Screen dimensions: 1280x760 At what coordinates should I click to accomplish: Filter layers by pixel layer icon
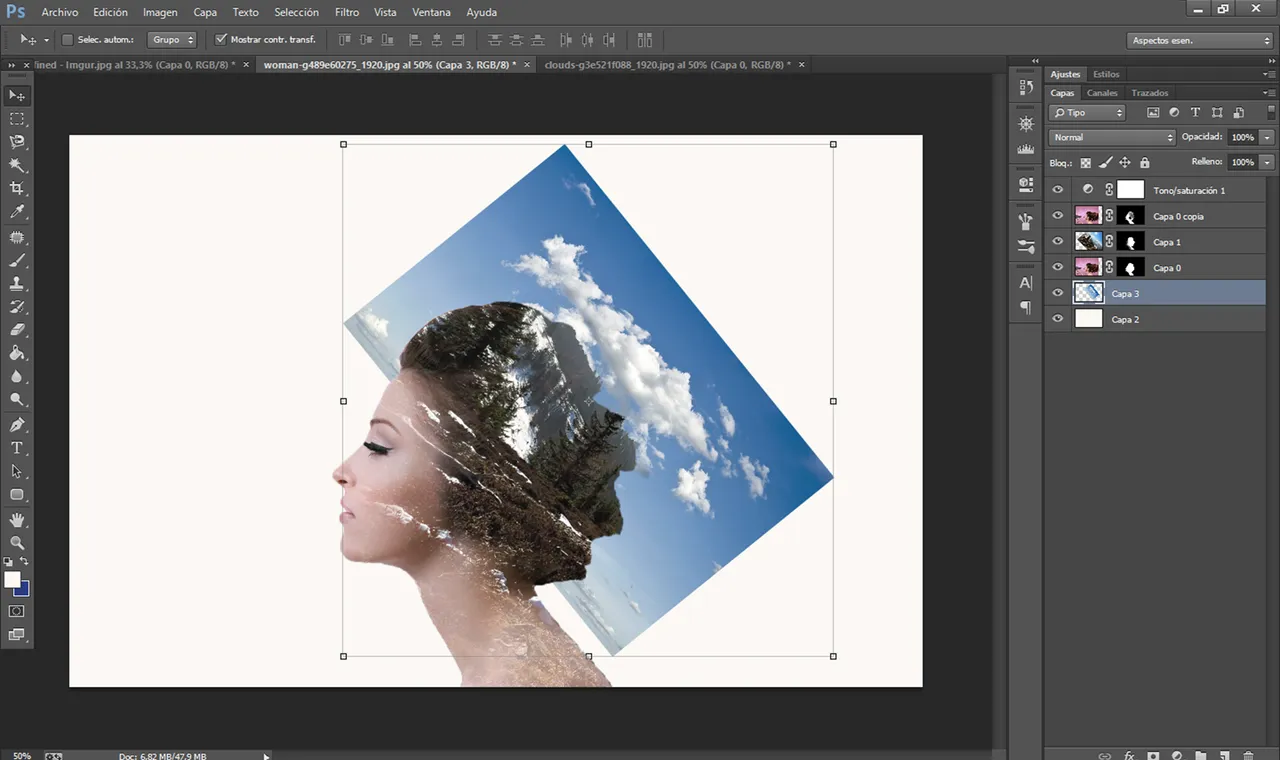[x=1153, y=113]
